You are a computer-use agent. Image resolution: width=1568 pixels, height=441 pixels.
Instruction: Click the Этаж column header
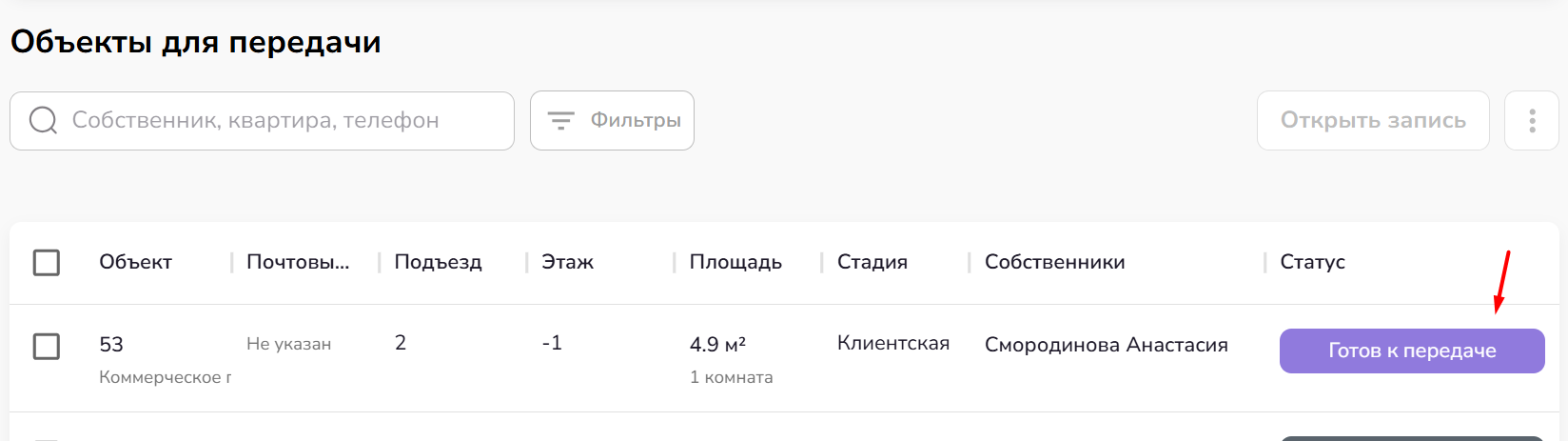[x=567, y=262]
